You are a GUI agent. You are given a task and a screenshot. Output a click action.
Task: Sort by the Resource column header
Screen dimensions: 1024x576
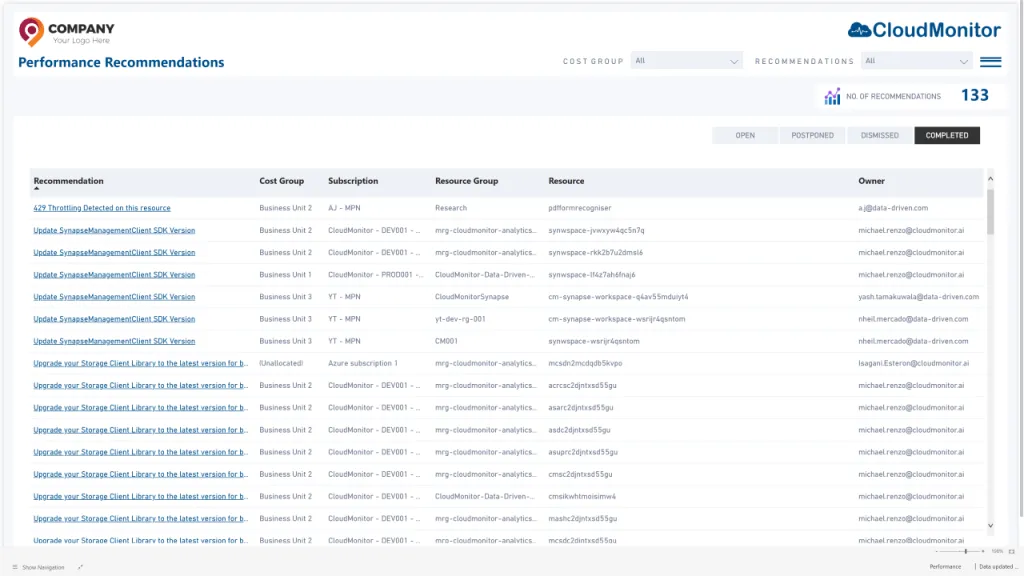click(566, 181)
